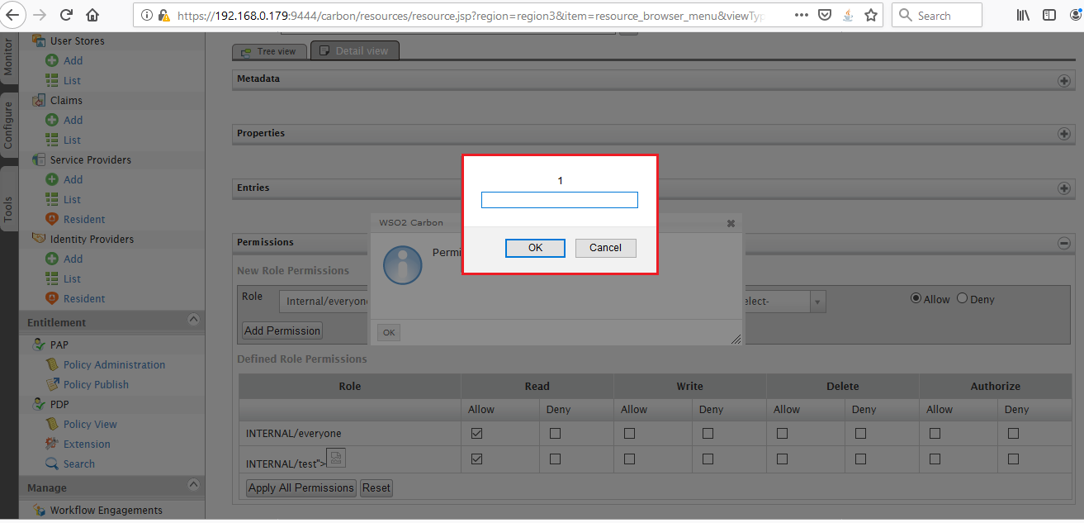This screenshot has width=1084, height=523.
Task: Toggle Write Allow for INTERNAL/everyone
Action: click(x=629, y=434)
